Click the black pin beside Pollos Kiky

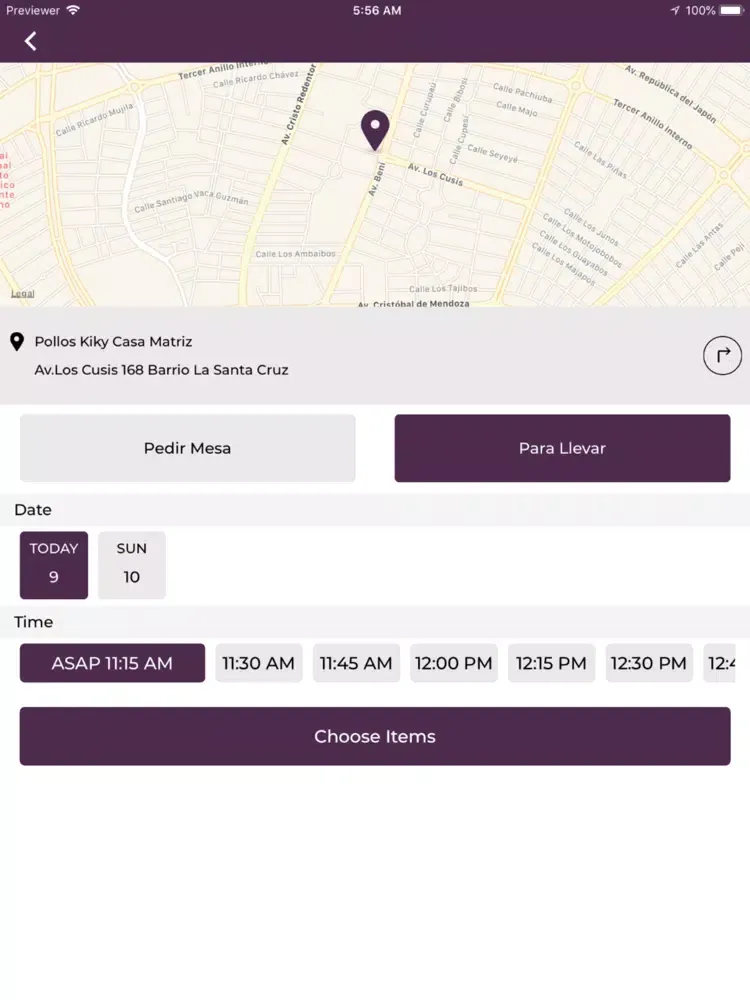[x=17, y=342]
